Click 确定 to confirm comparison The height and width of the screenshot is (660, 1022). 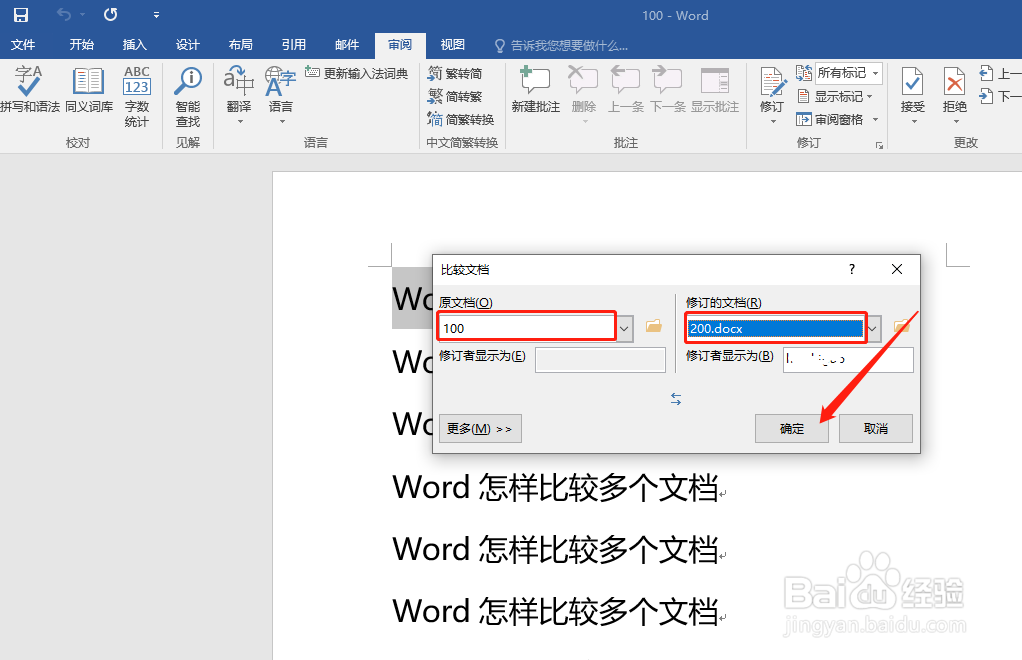(x=792, y=429)
